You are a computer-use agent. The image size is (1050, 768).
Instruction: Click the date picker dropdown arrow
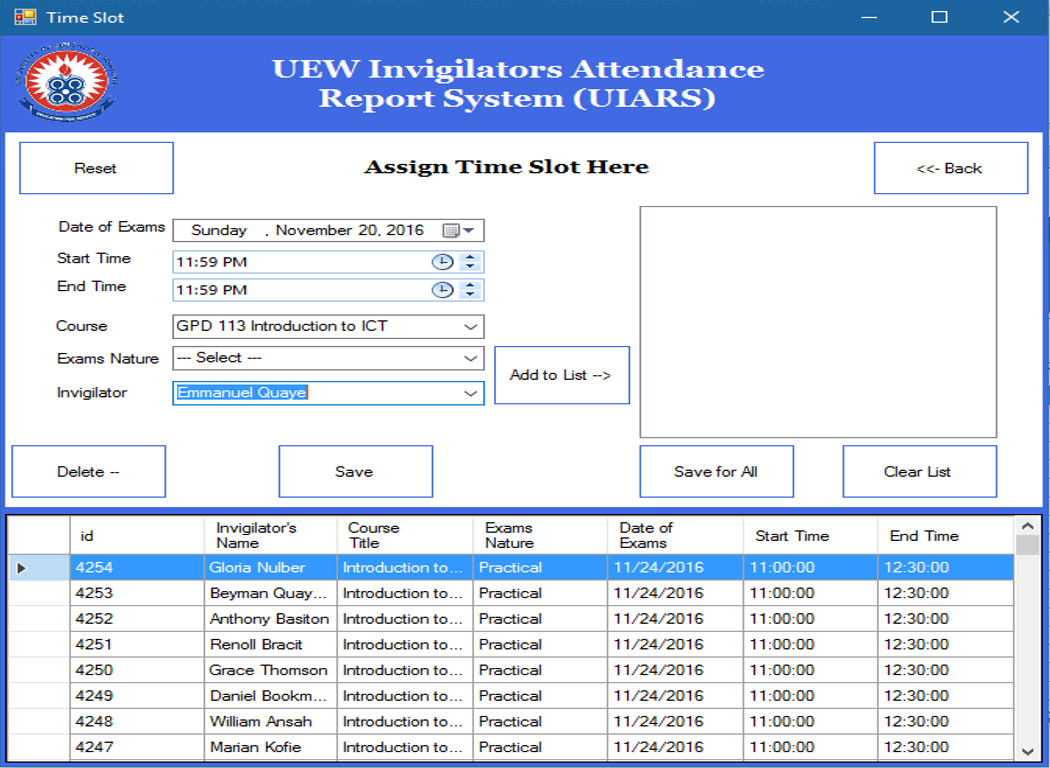[x=467, y=229]
